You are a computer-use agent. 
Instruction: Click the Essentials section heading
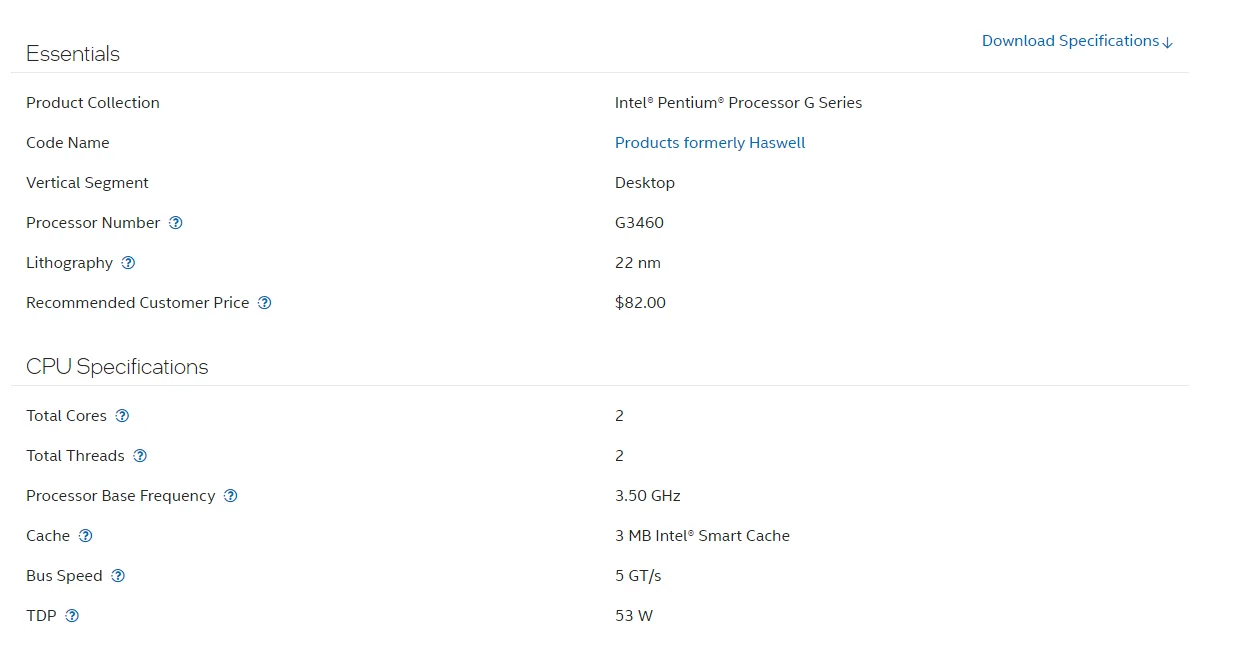[73, 54]
